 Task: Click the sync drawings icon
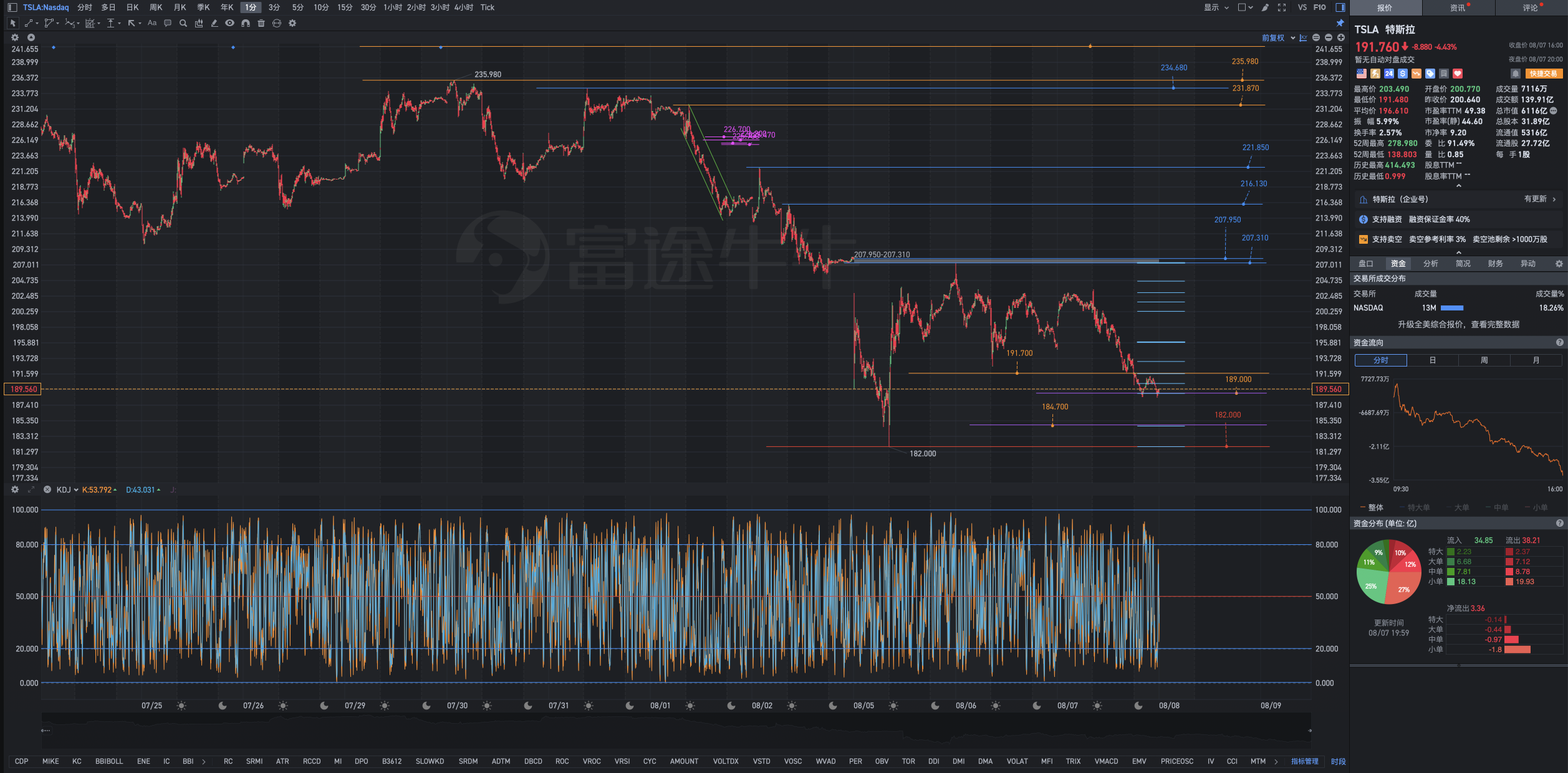277,23
